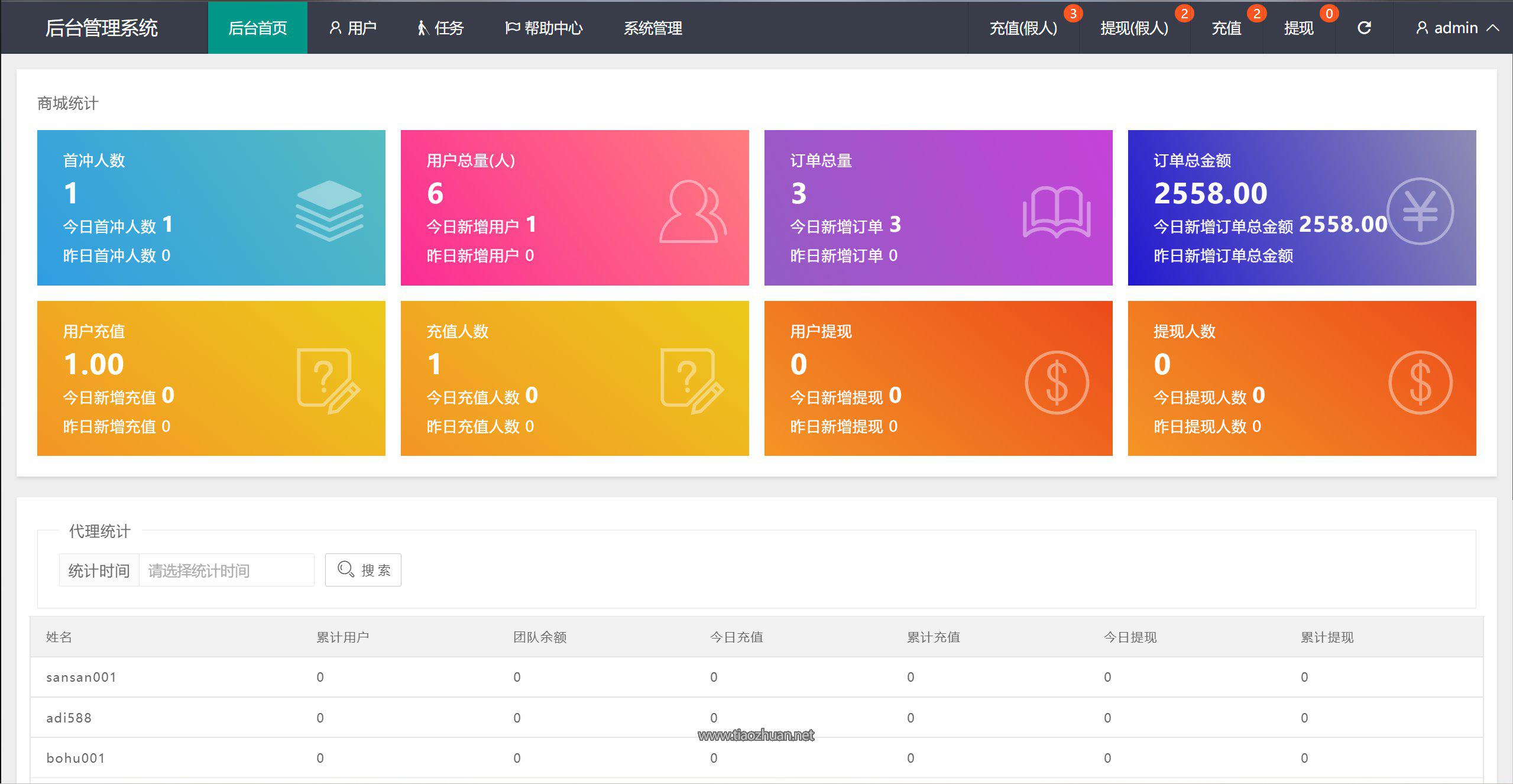Screen dimensions: 1513x784
Task: Click the 搜索 button
Action: click(x=363, y=570)
